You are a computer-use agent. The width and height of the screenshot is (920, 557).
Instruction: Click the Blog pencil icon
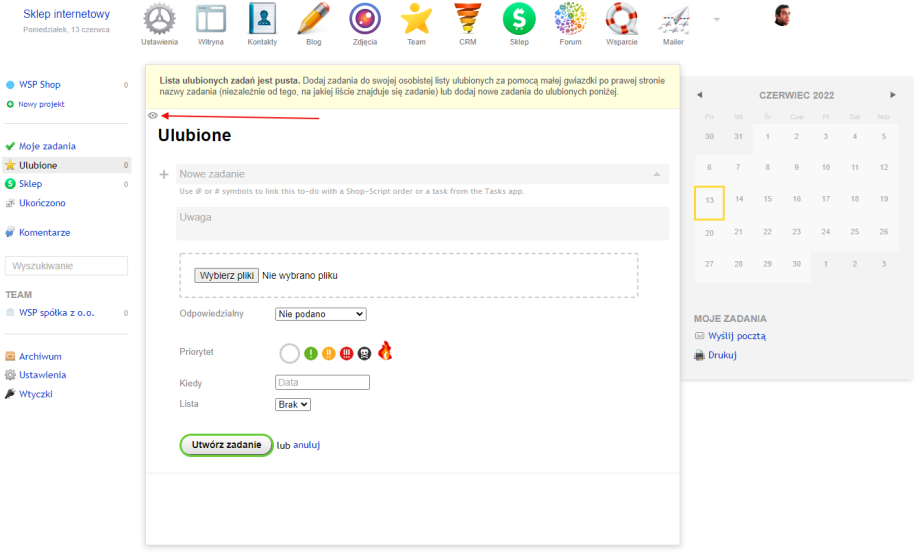[x=313, y=20]
